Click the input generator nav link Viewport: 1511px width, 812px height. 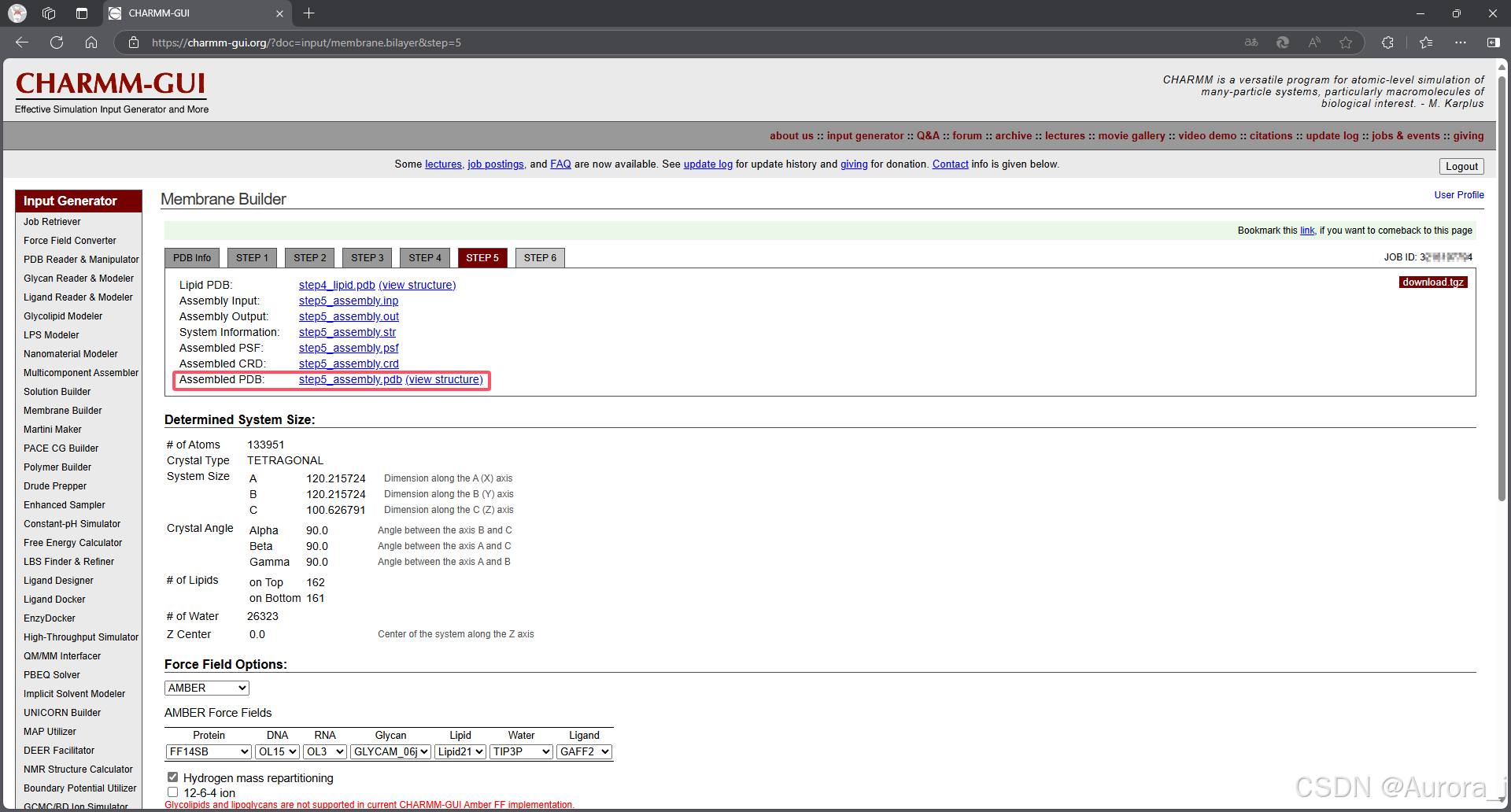pos(865,135)
